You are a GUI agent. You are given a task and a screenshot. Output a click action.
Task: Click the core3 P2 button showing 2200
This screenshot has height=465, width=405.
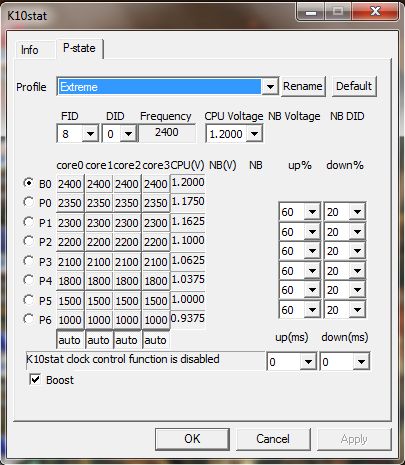[x=156, y=242]
